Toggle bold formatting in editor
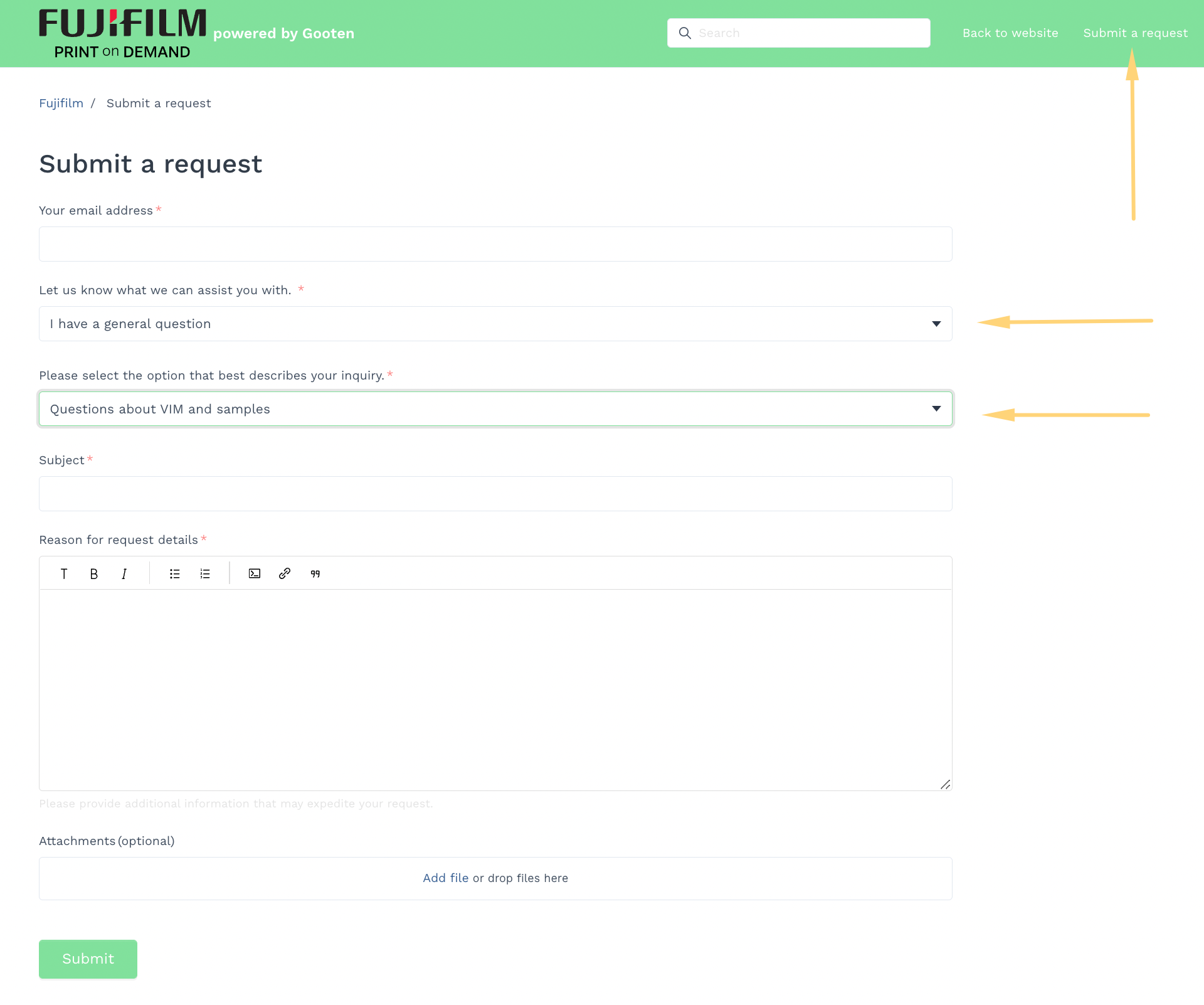 [94, 573]
